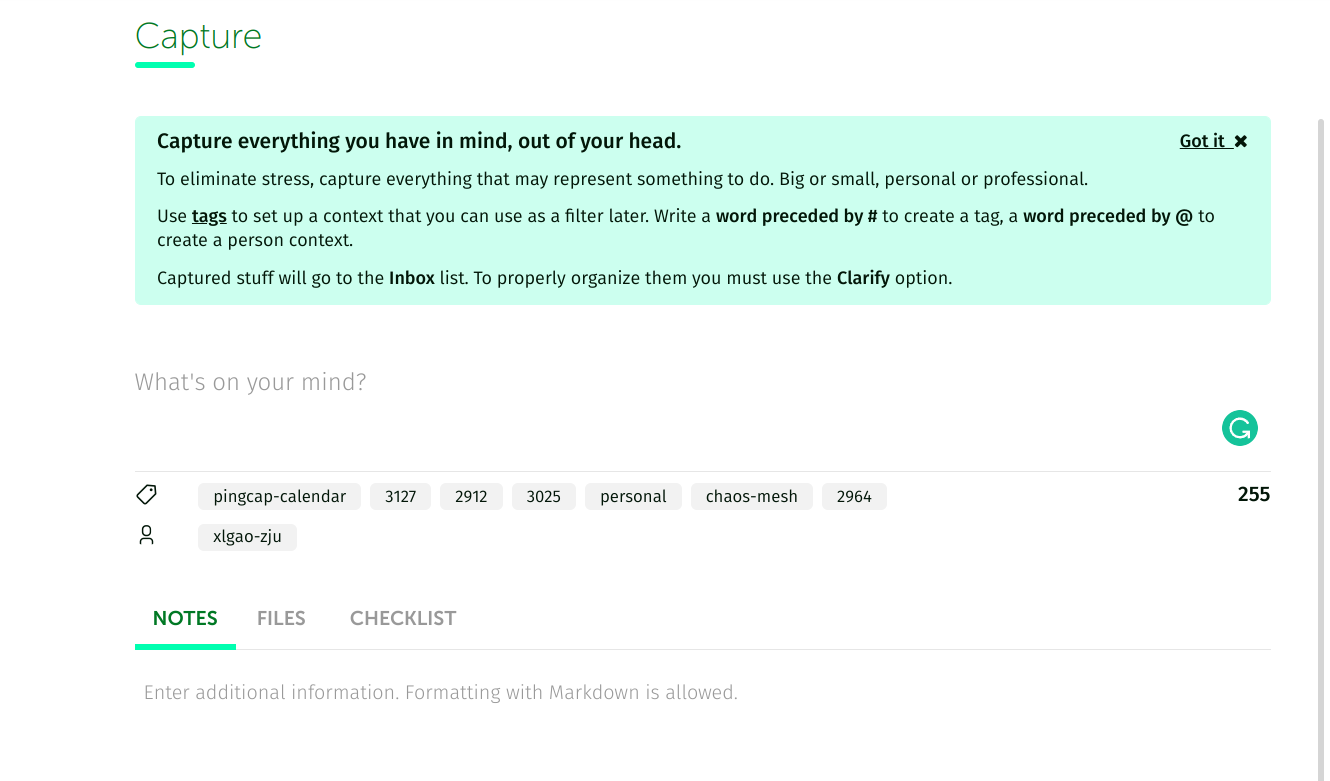Viewport: 1330px width, 781px height.
Task: Select the pingcap-calendar tag
Action: [279, 496]
